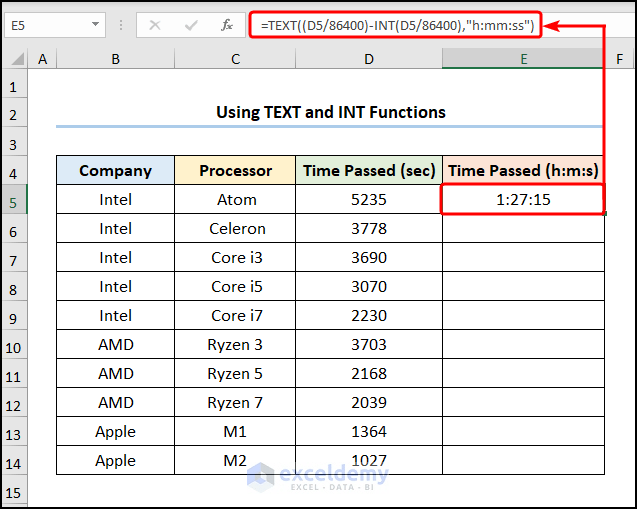The width and height of the screenshot is (637, 509).
Task: Click the 'Time Passed (sec)' header cell
Action: coord(369,170)
